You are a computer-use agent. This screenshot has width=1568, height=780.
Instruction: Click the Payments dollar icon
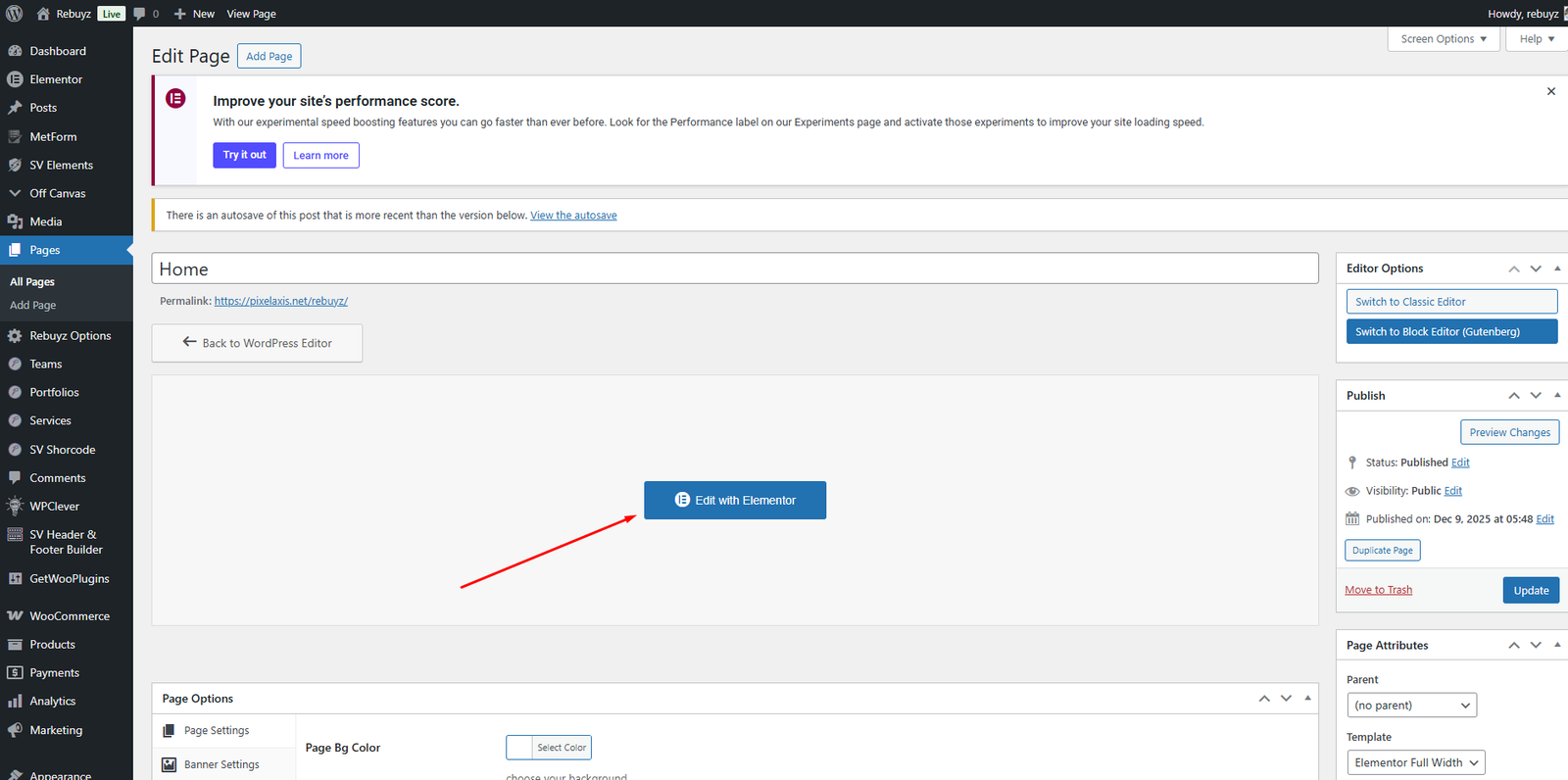coord(15,673)
